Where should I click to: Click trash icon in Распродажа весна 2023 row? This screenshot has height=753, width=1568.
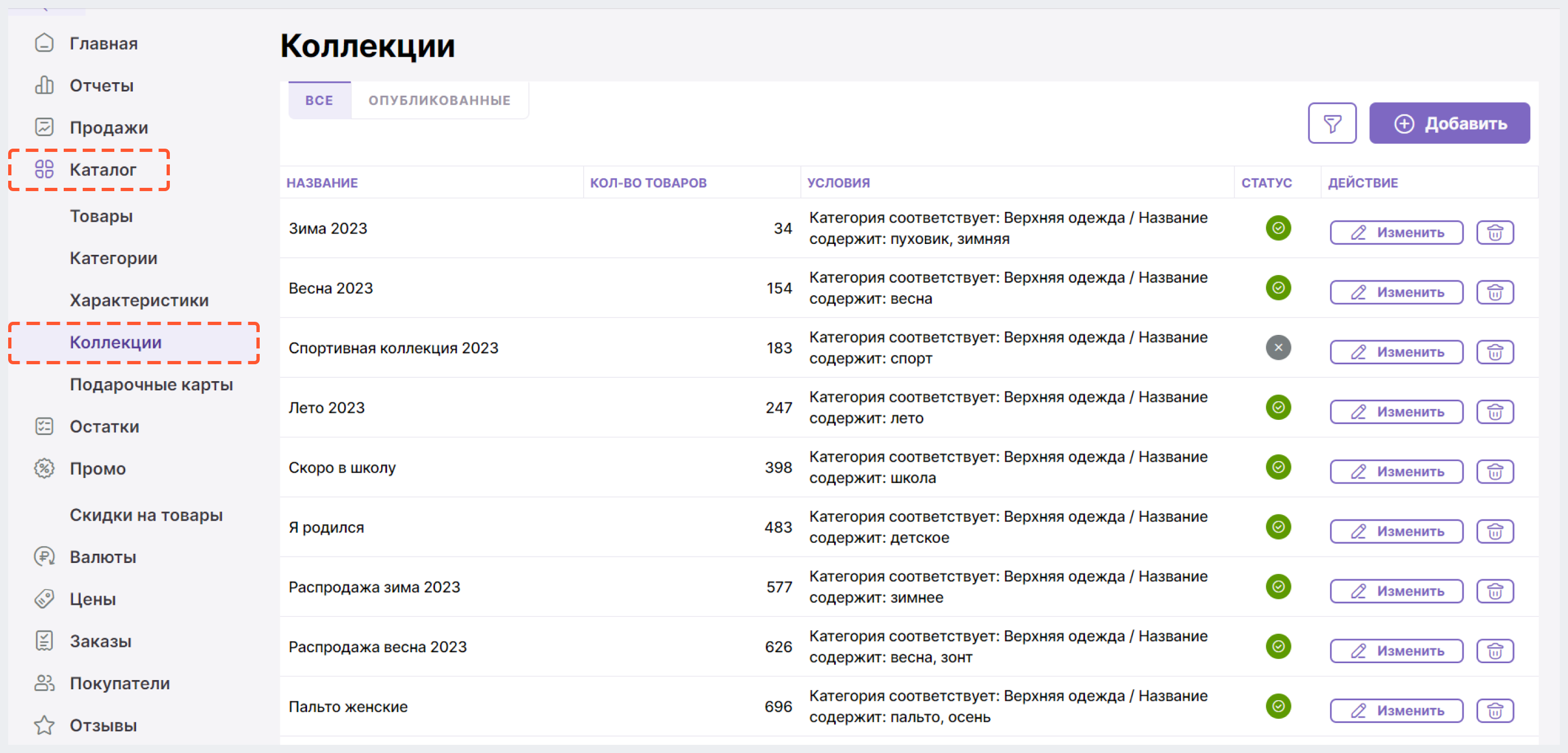pyautogui.click(x=1495, y=651)
